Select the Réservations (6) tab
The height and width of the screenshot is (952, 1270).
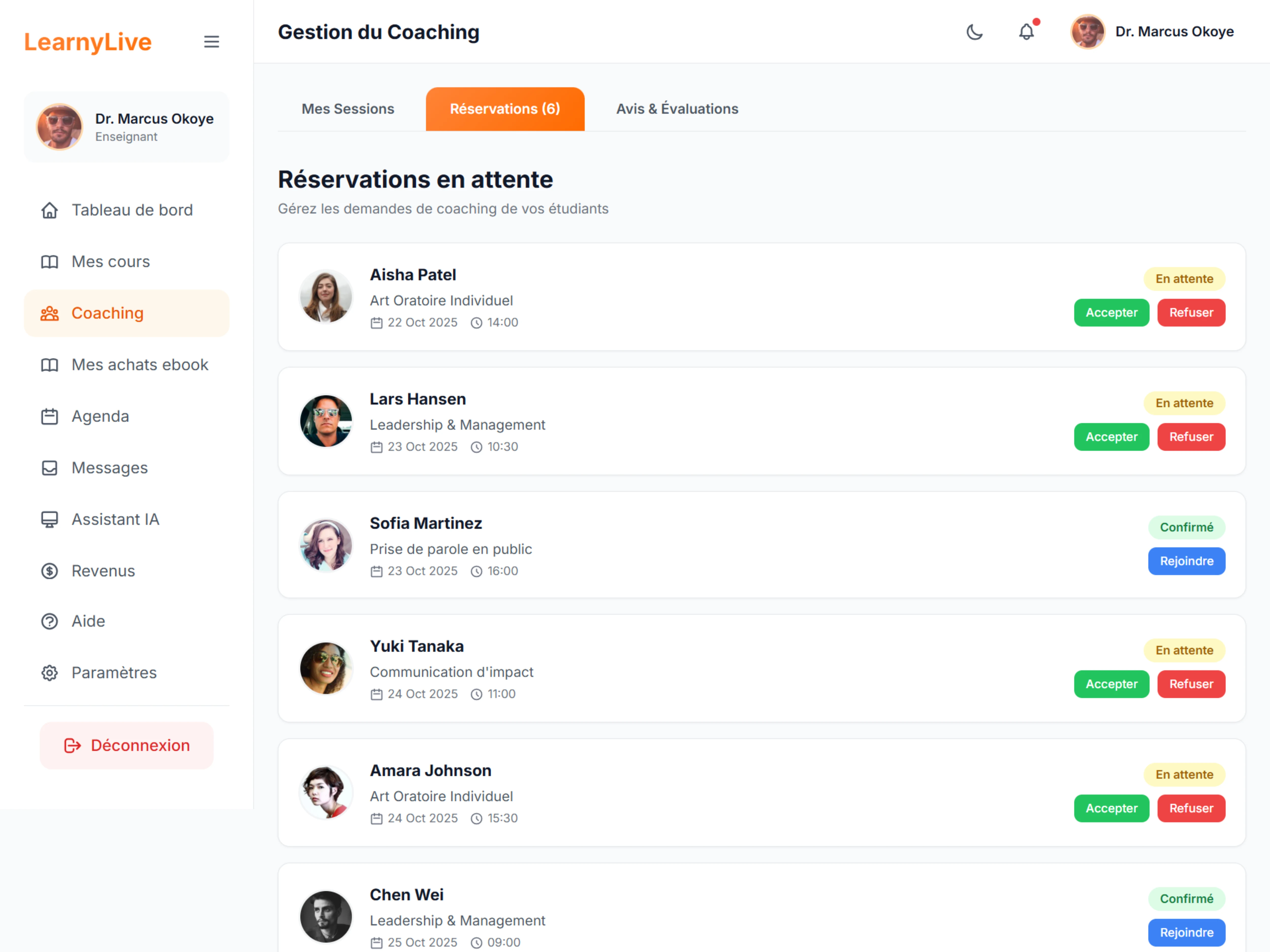pos(505,109)
